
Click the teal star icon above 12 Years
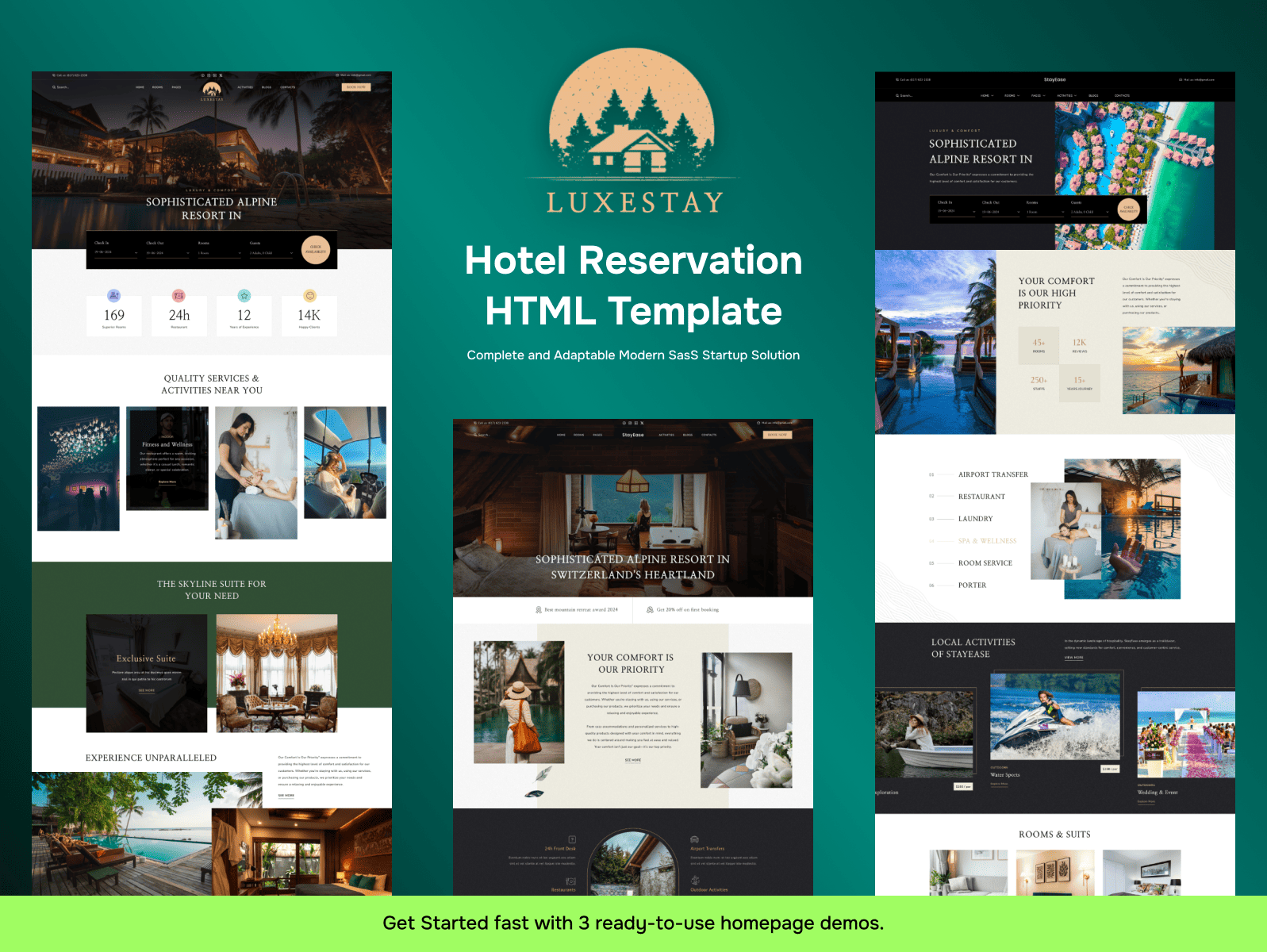tap(244, 296)
